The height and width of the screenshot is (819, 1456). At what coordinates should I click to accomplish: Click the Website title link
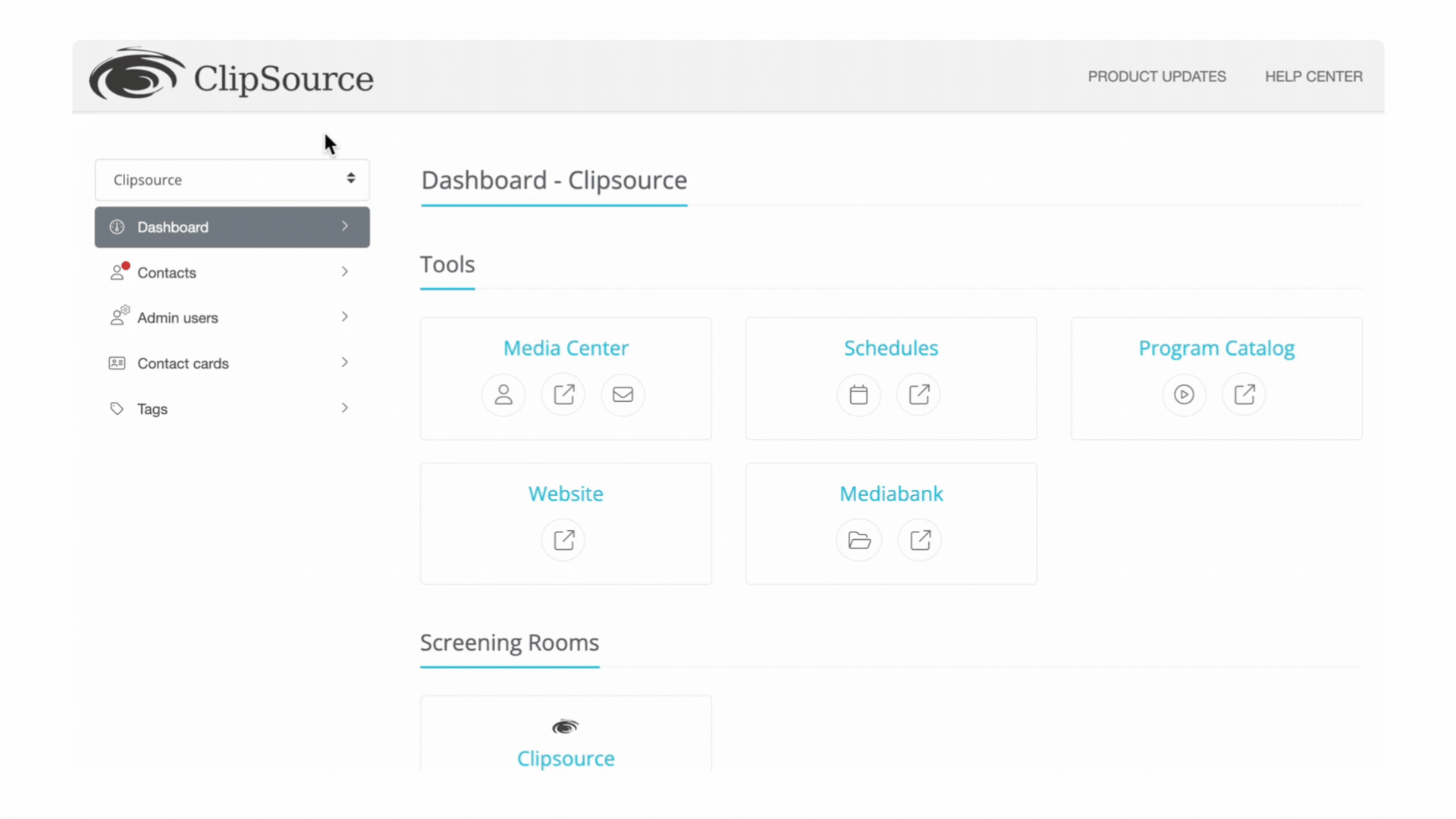click(566, 493)
